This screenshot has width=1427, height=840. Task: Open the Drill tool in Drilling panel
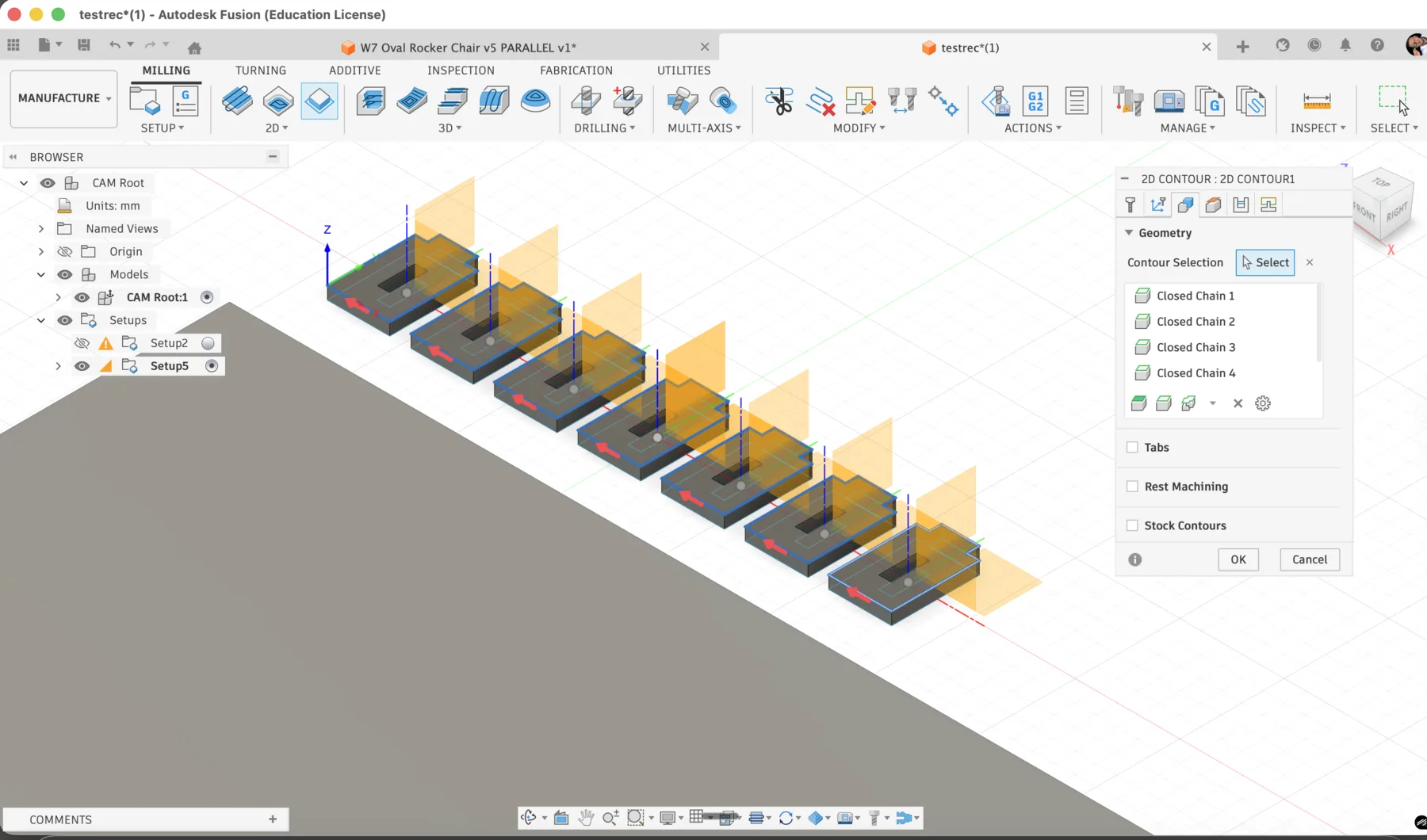(585, 101)
